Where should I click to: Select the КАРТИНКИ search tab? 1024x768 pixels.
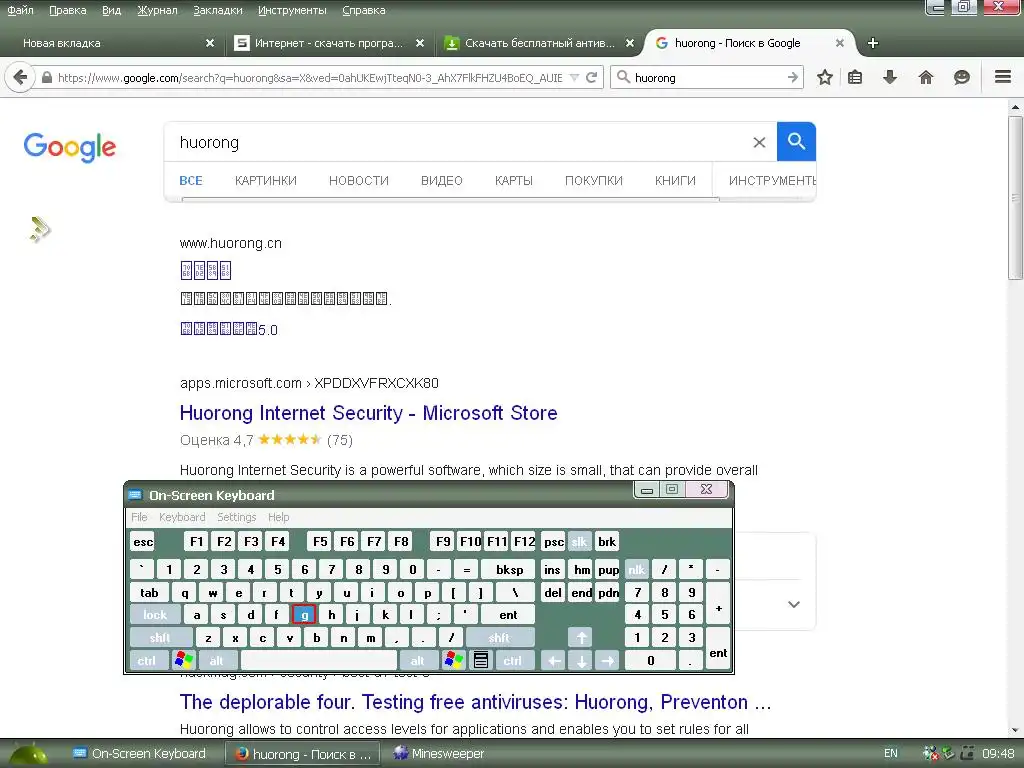pos(266,181)
